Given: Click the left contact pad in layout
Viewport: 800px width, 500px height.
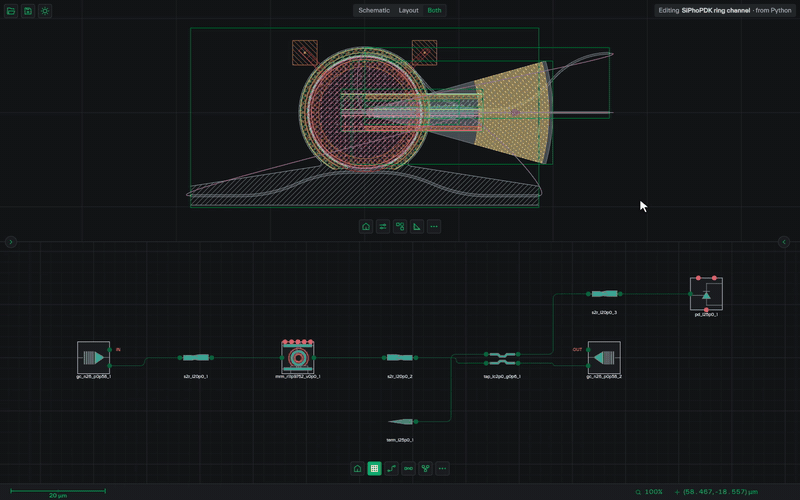Looking at the screenshot, I should 305,53.
